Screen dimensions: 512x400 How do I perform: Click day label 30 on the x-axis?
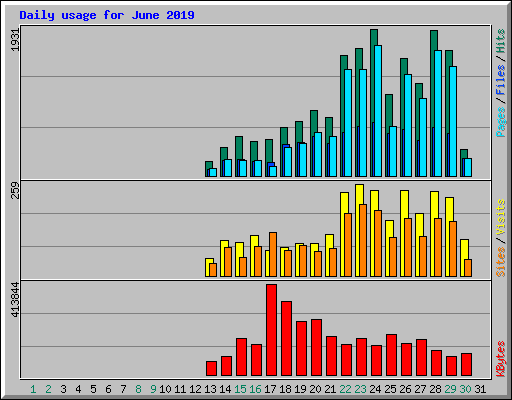[x=465, y=389]
